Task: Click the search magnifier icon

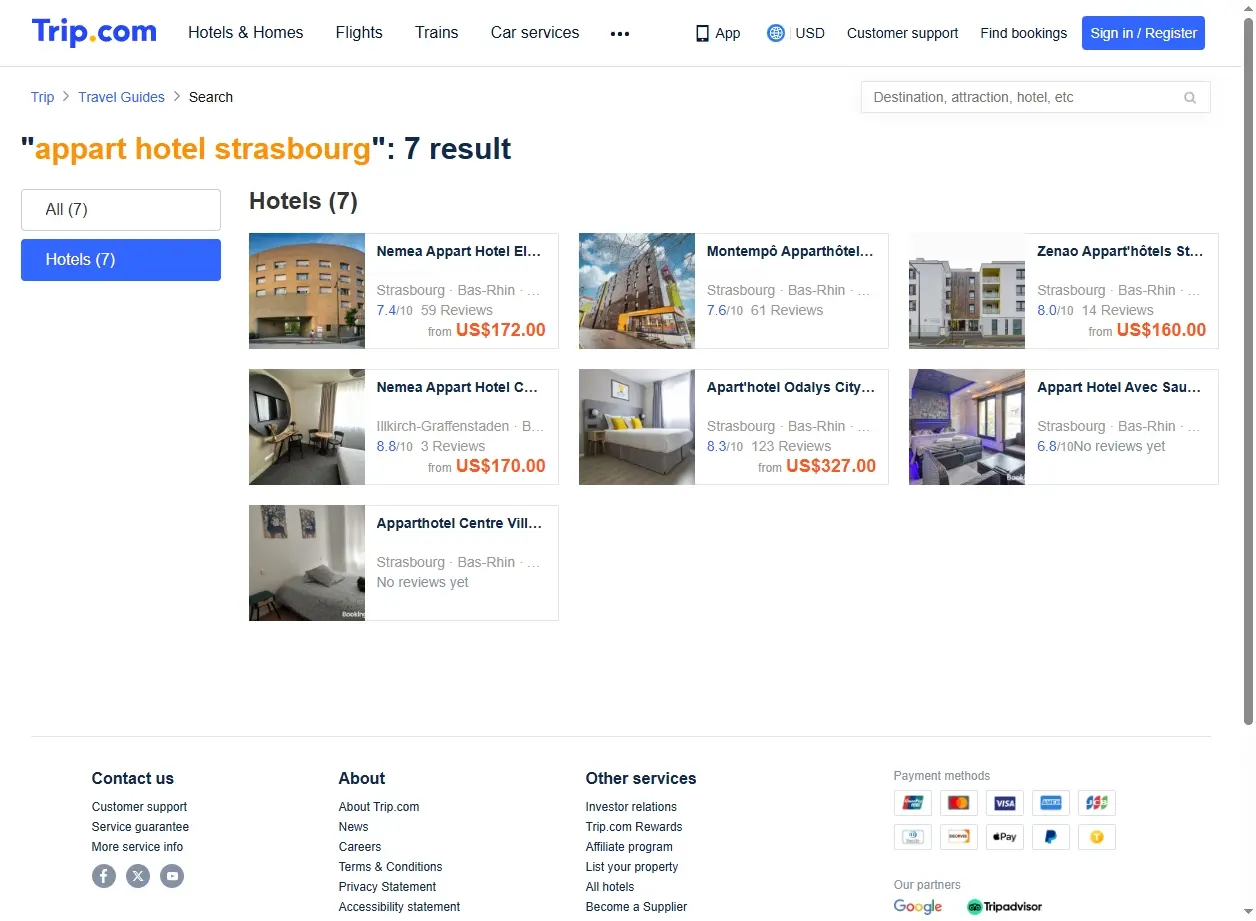Action: [1190, 97]
